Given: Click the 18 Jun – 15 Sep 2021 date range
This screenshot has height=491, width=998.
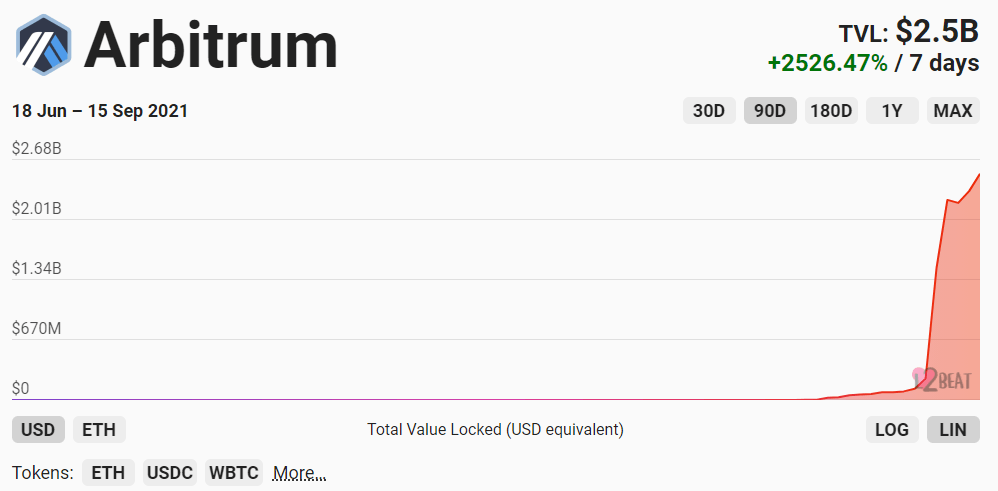Looking at the screenshot, I should (x=100, y=111).
